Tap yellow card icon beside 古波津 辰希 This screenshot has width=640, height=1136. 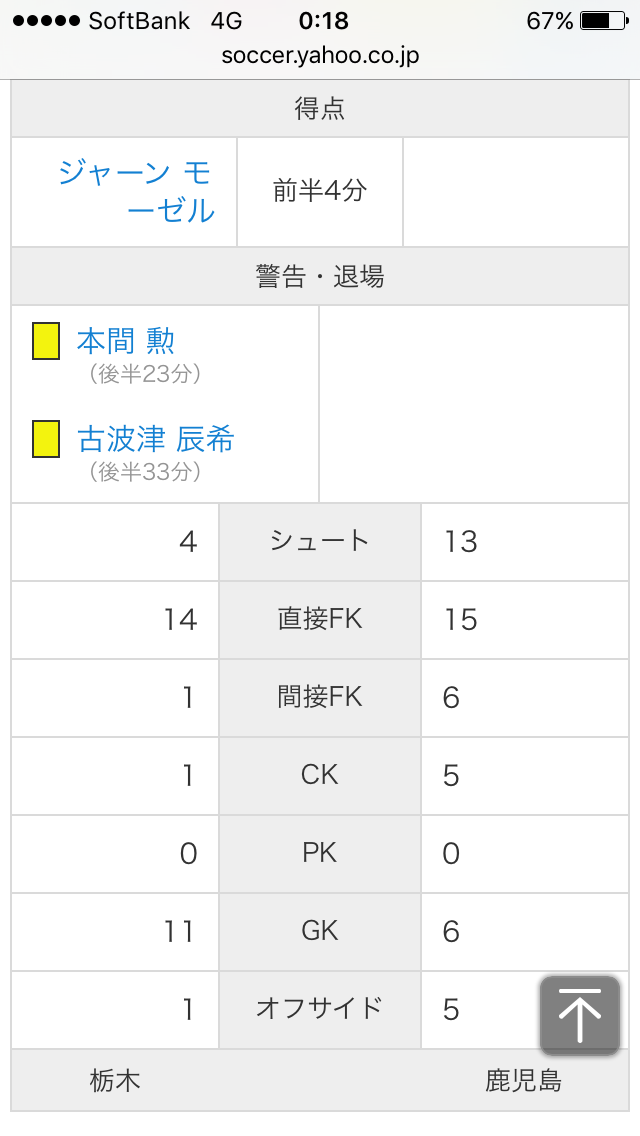tap(46, 439)
